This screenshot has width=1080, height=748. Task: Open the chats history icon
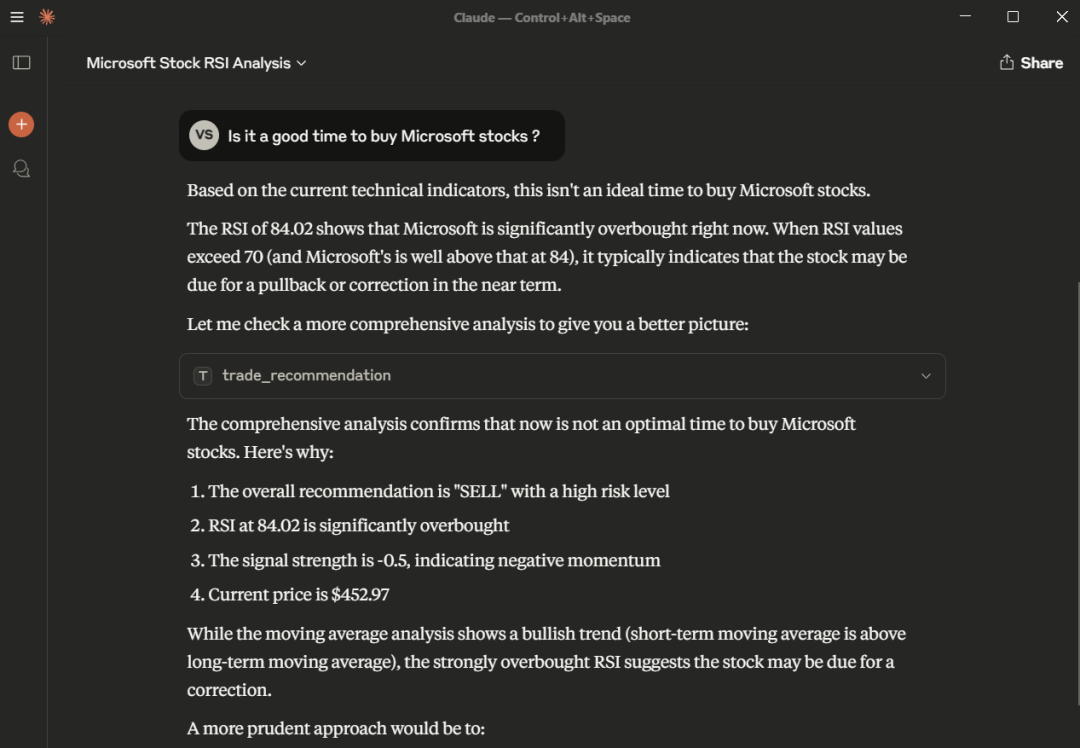pyautogui.click(x=21, y=169)
